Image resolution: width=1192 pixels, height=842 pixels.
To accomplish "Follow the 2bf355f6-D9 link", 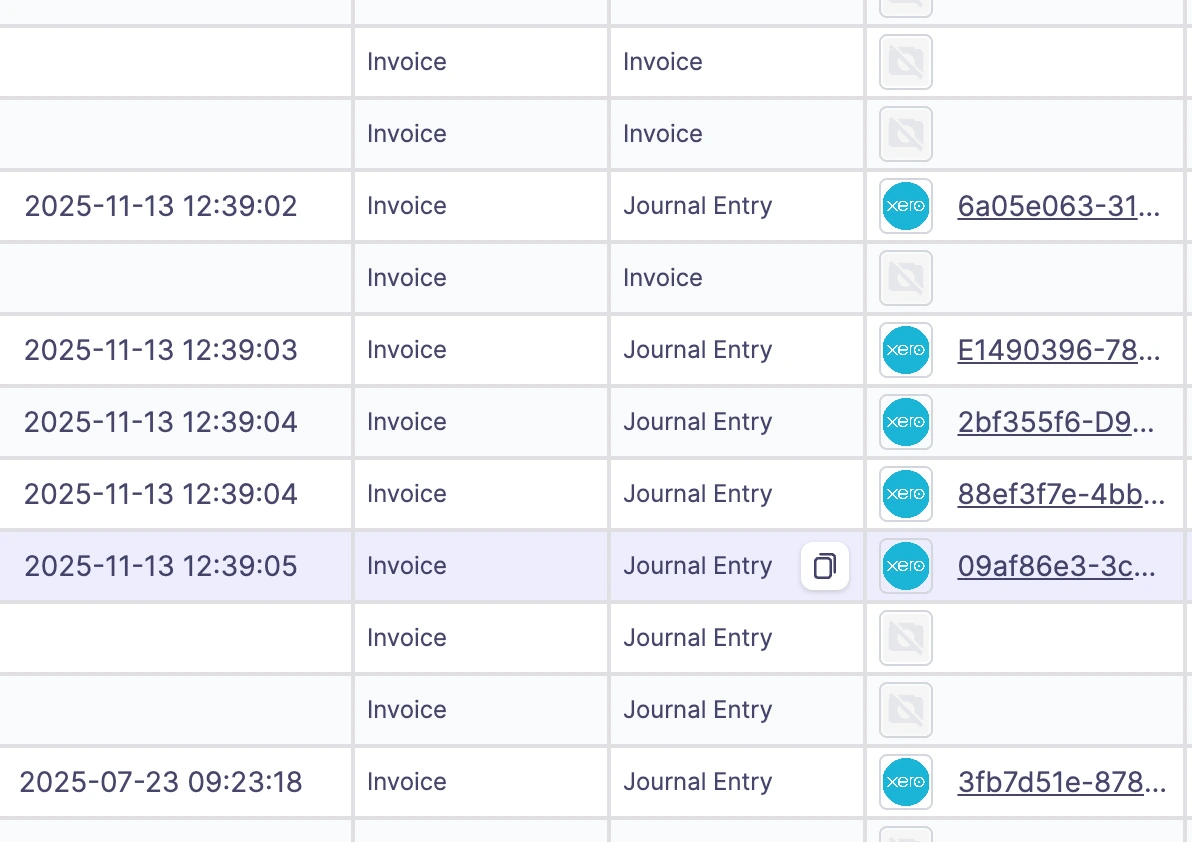I will click(1060, 422).
